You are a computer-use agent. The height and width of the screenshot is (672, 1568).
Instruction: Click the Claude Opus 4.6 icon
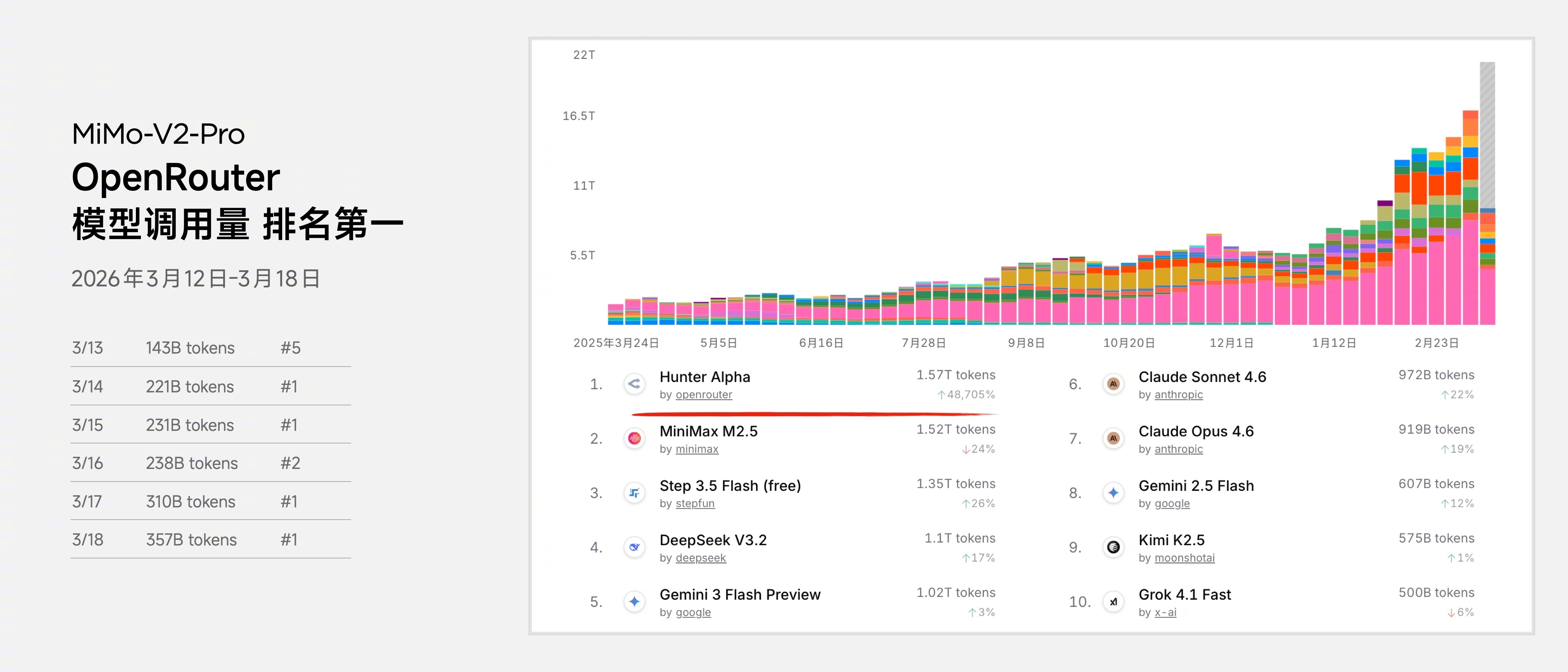(x=1113, y=438)
